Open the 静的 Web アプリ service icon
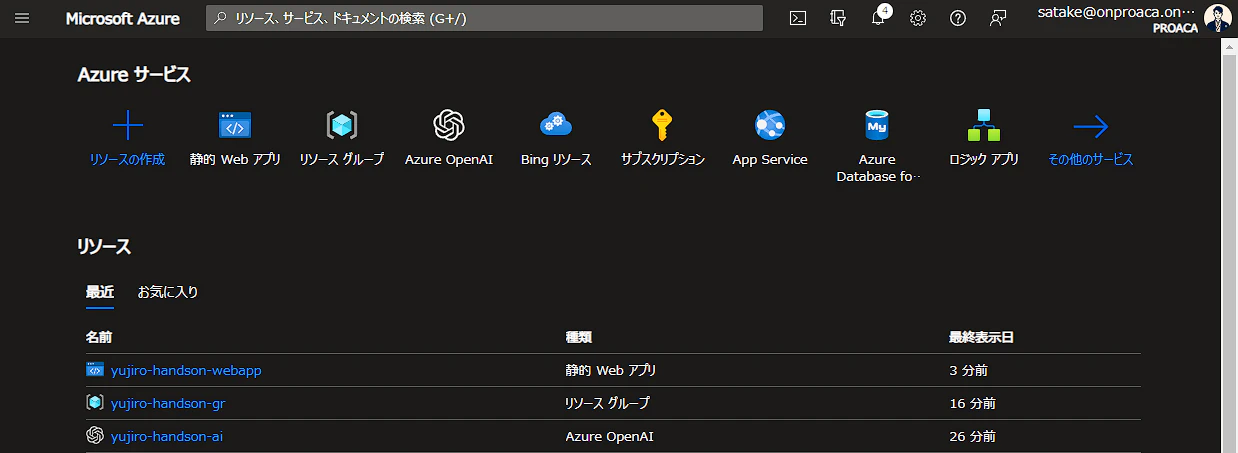This screenshot has height=453, width=1238. (x=235, y=125)
